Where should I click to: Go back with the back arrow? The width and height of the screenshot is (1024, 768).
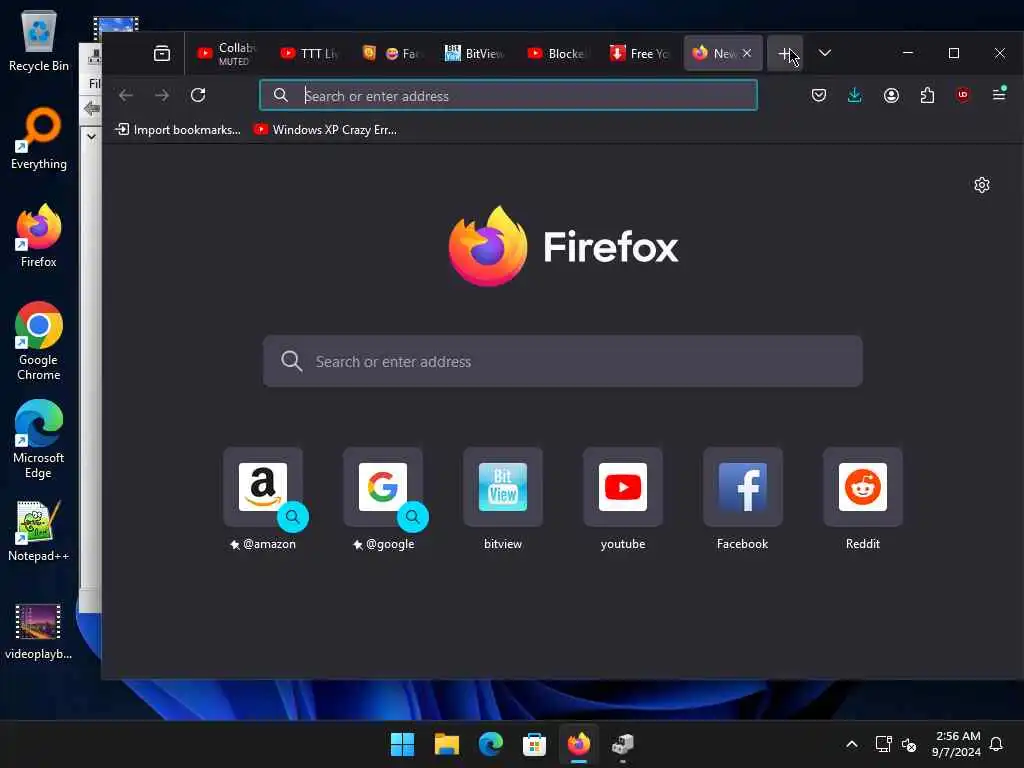coord(126,95)
